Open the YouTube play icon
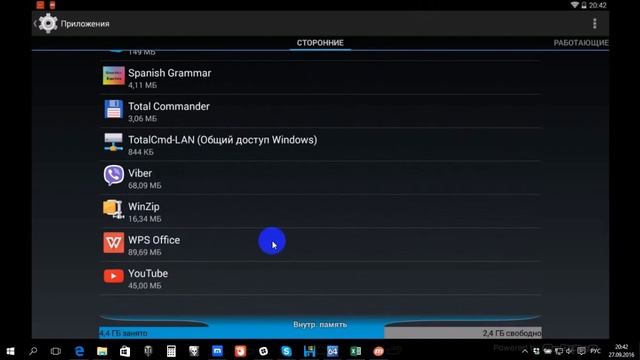 point(113,276)
